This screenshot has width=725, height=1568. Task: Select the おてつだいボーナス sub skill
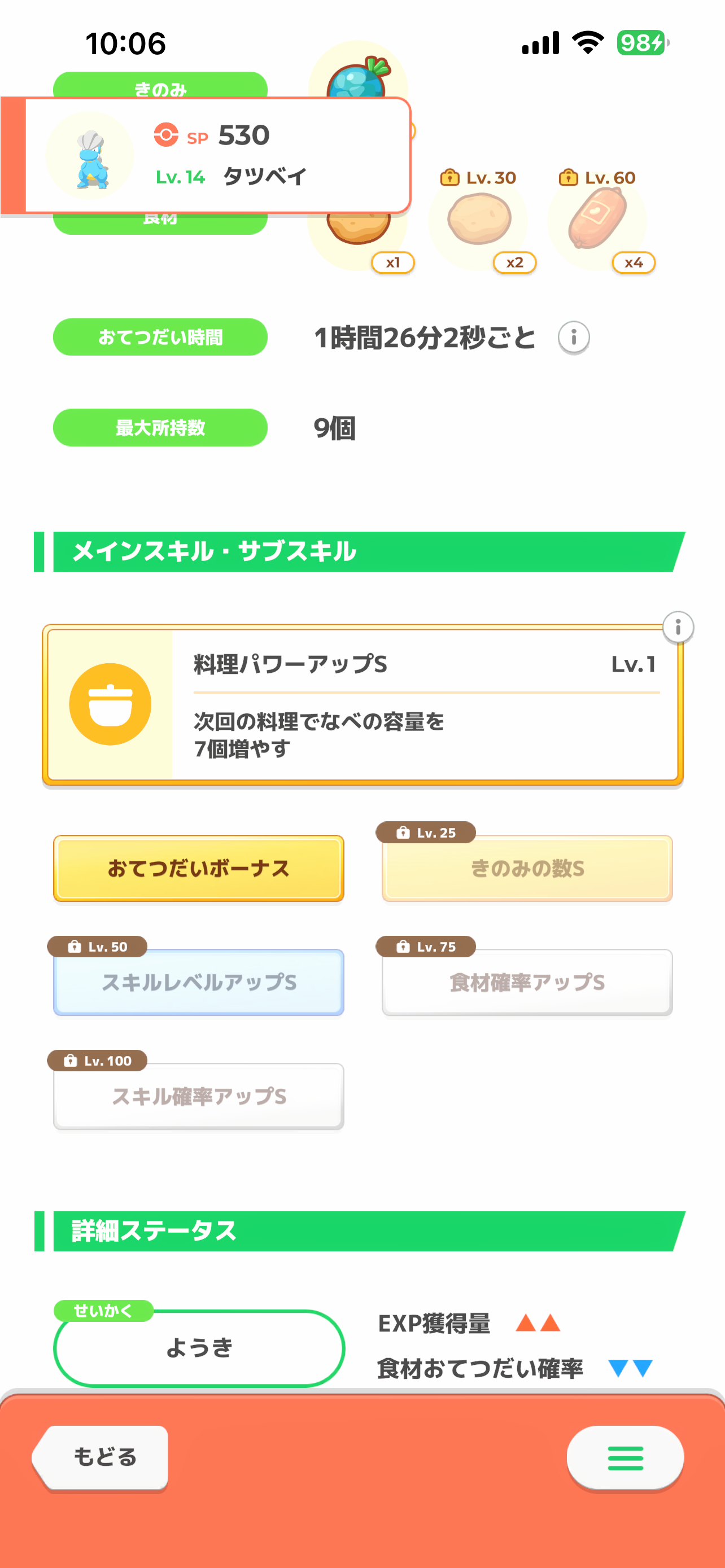coord(198,868)
